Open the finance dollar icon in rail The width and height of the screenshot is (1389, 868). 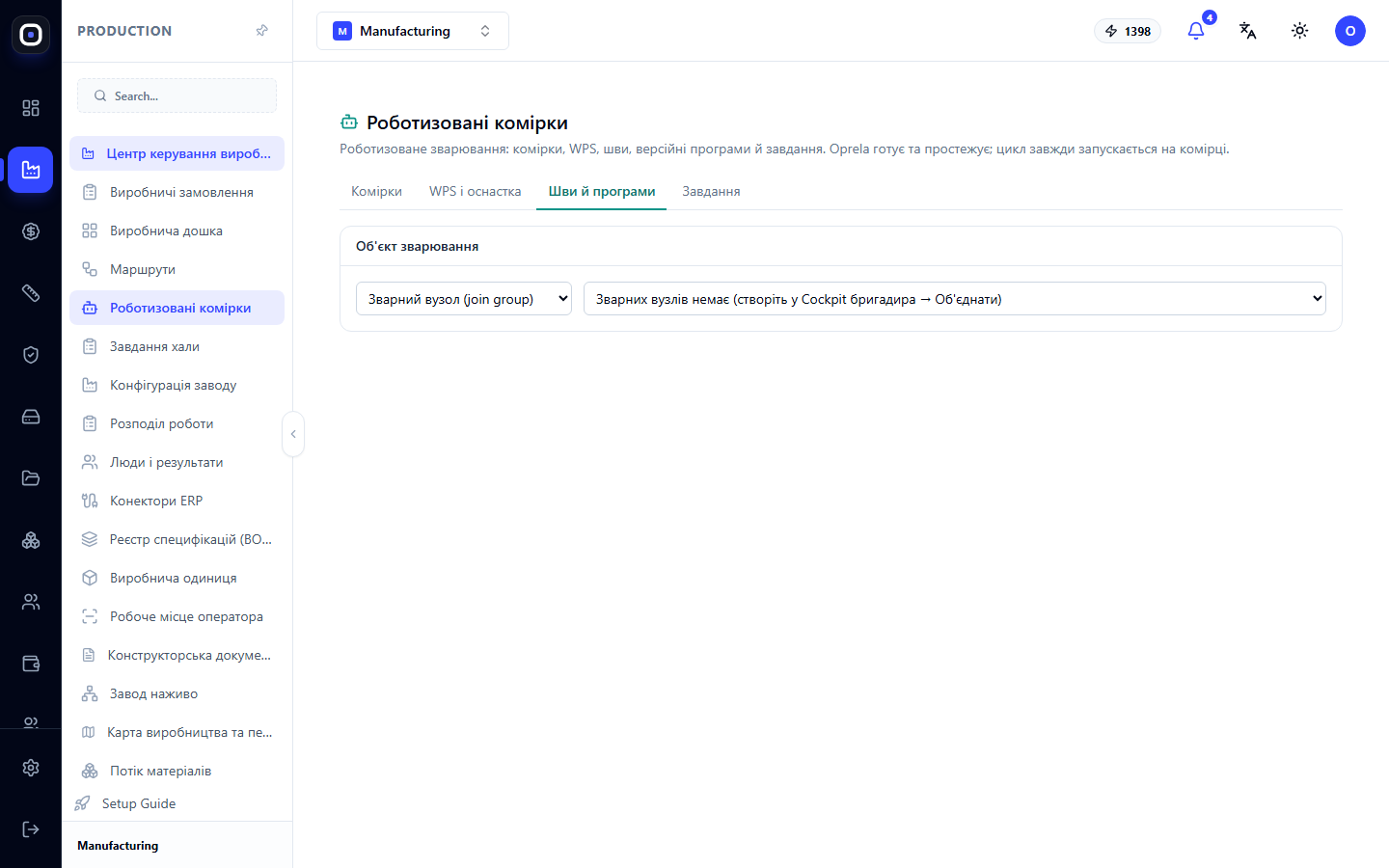31,231
